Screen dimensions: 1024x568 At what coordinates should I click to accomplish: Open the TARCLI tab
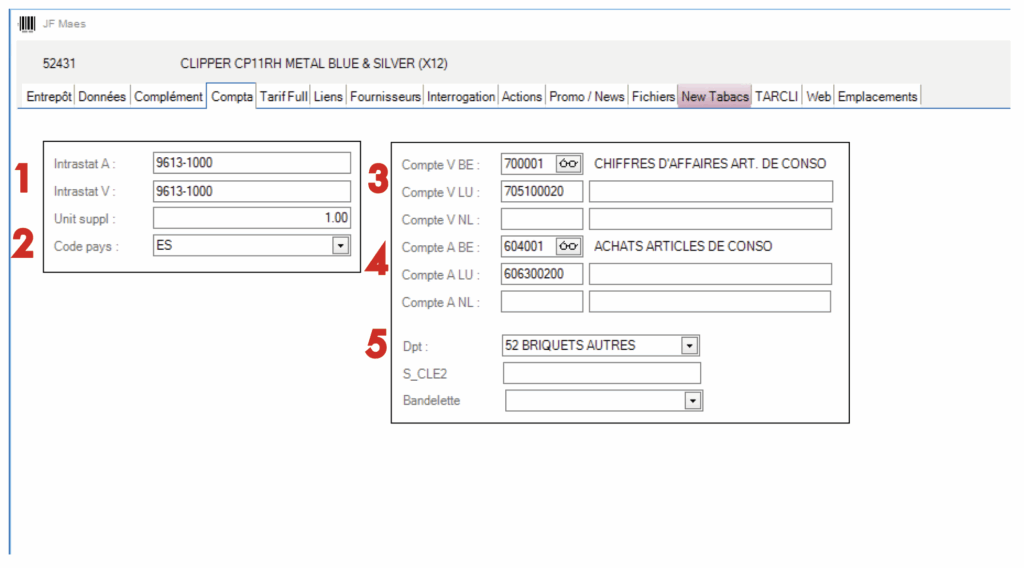click(777, 97)
